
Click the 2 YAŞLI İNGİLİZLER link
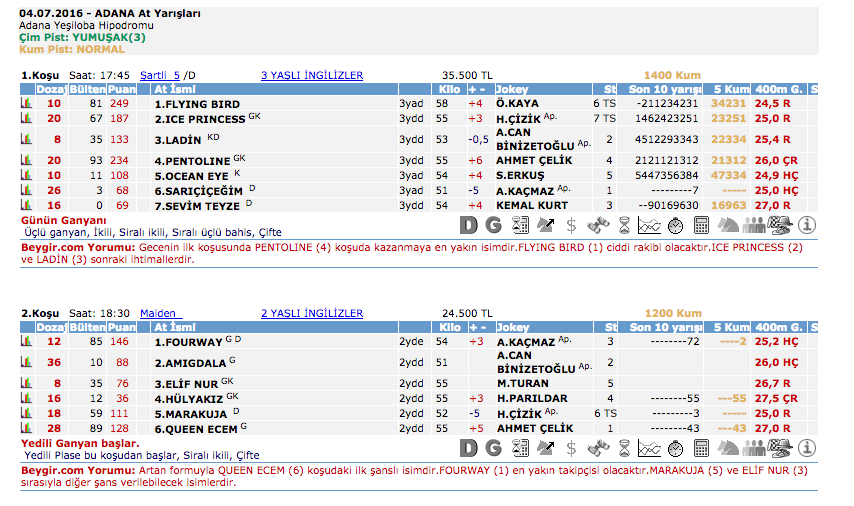pos(312,313)
